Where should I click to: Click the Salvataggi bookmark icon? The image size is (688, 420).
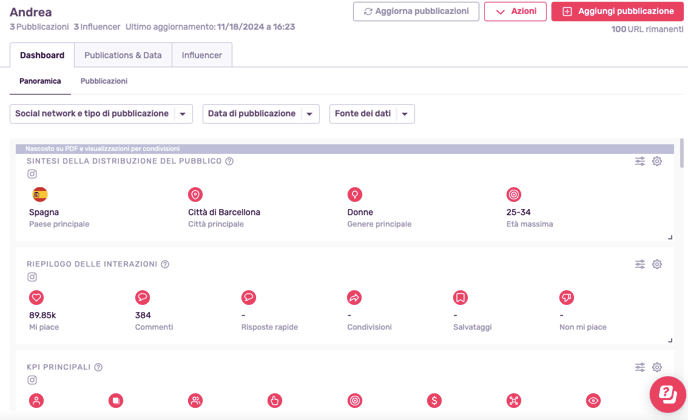[460, 298]
